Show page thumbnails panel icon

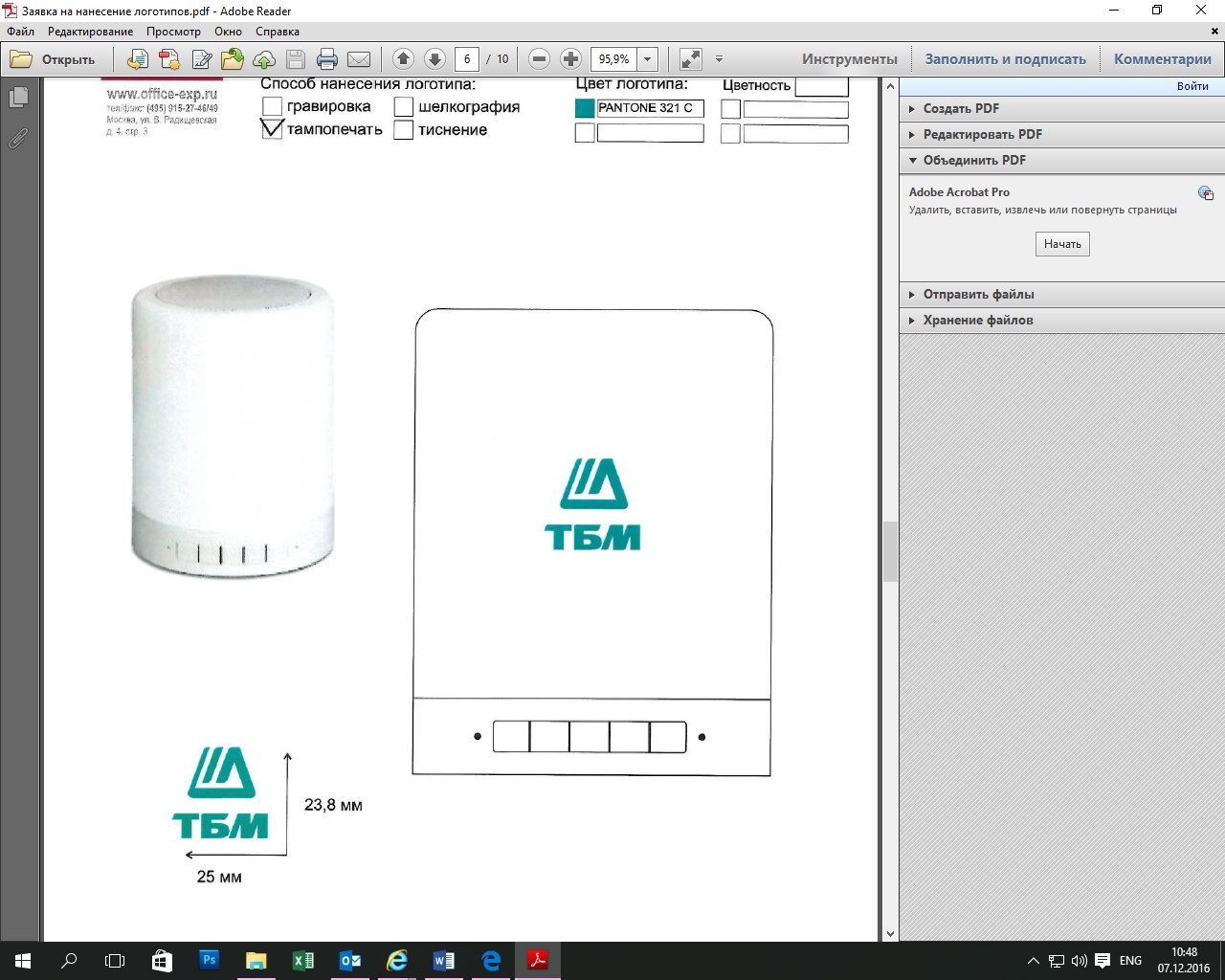click(x=18, y=97)
